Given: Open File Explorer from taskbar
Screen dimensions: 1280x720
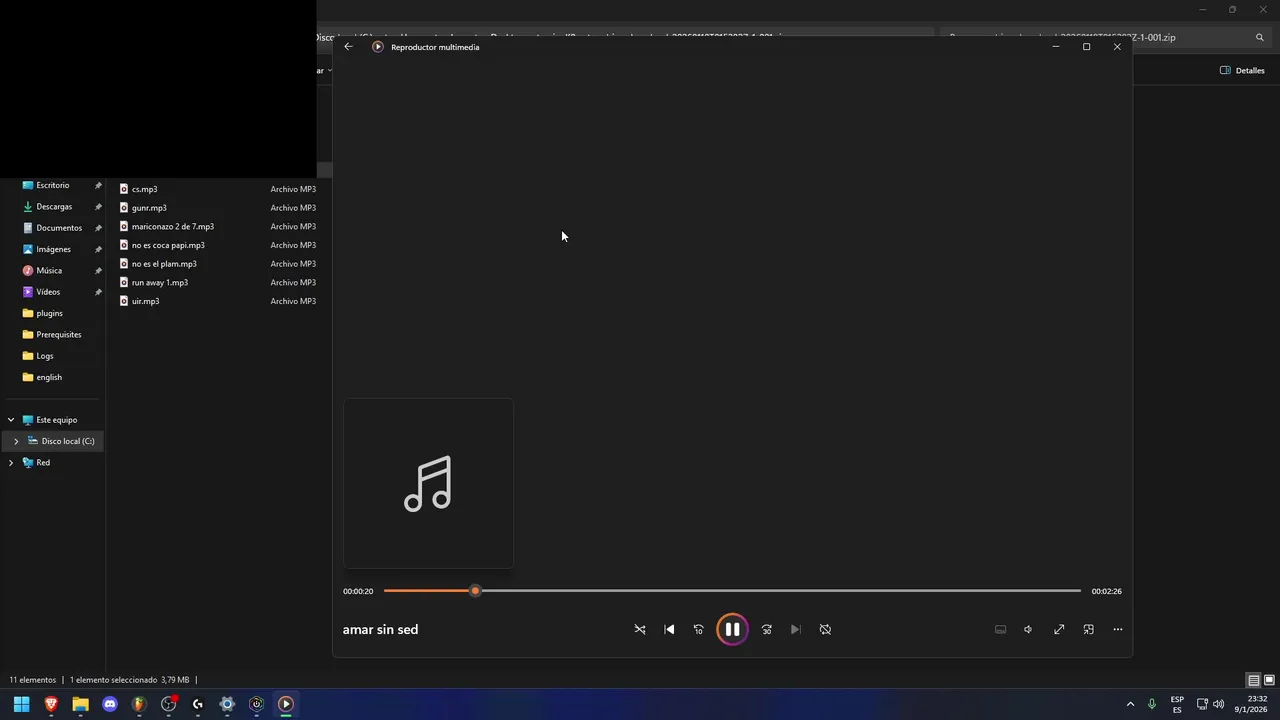Looking at the screenshot, I should pos(80,704).
